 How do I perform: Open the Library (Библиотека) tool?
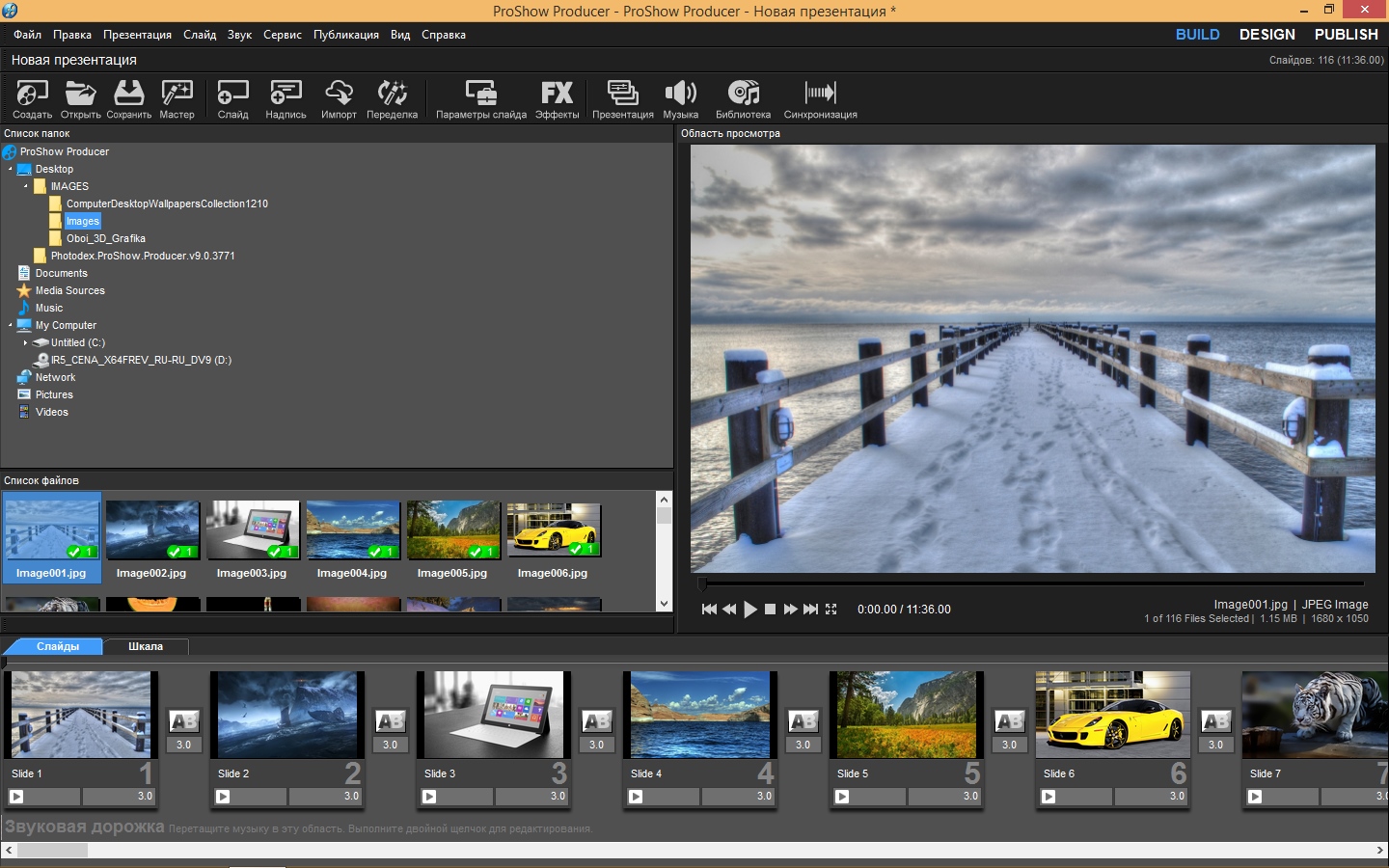[x=743, y=95]
